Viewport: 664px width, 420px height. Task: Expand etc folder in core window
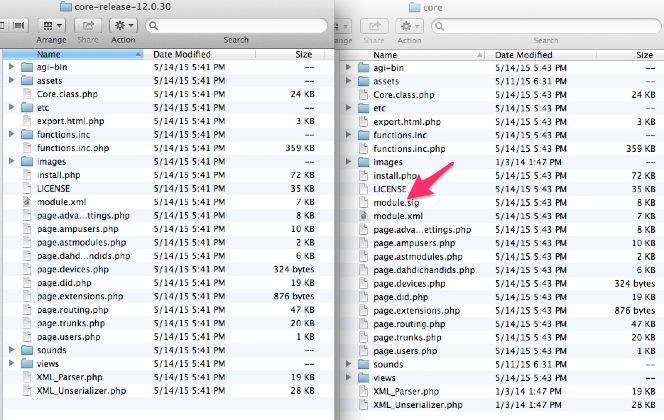[x=348, y=108]
